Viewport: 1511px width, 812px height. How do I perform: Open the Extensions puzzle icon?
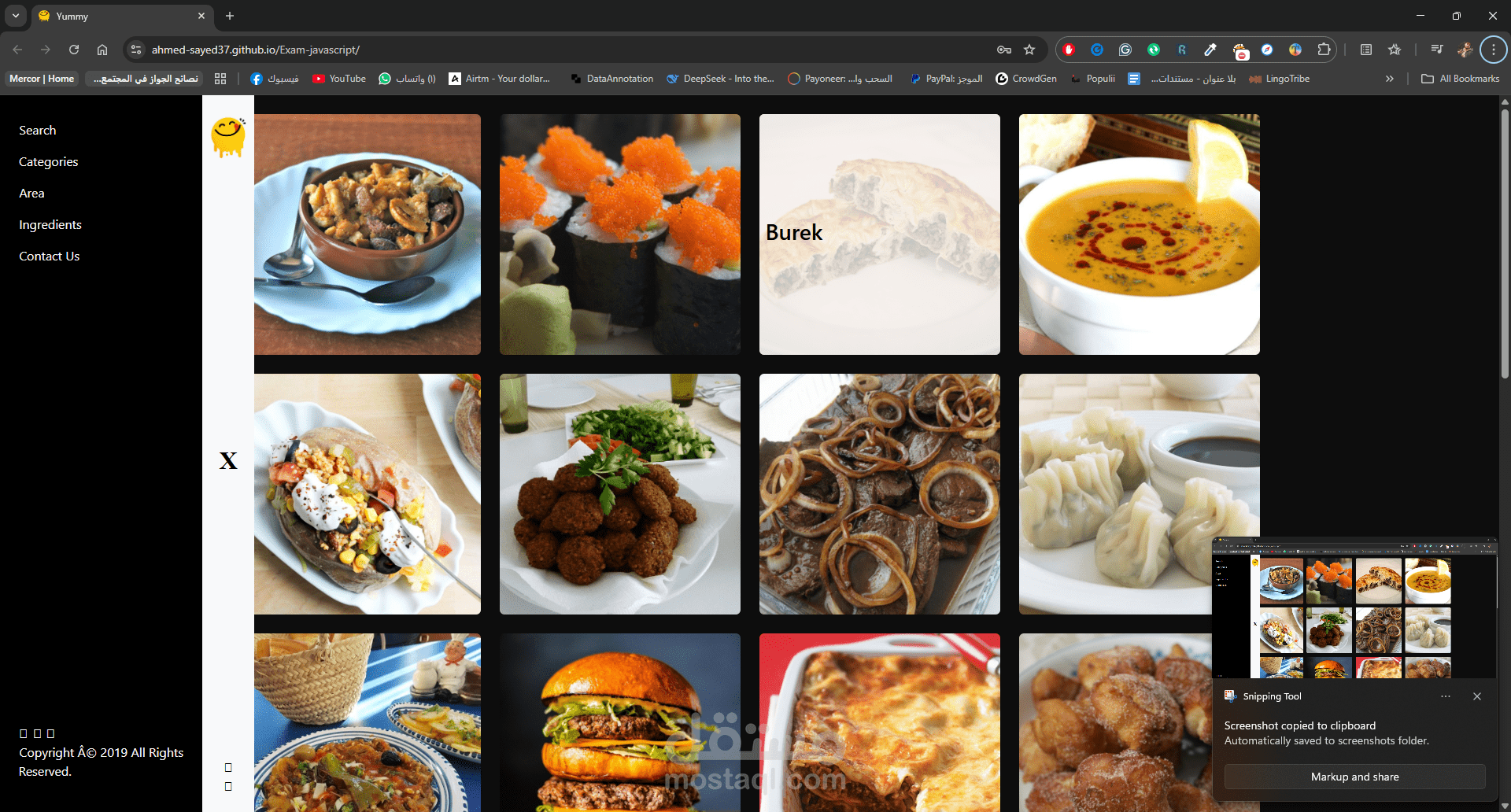[1324, 50]
